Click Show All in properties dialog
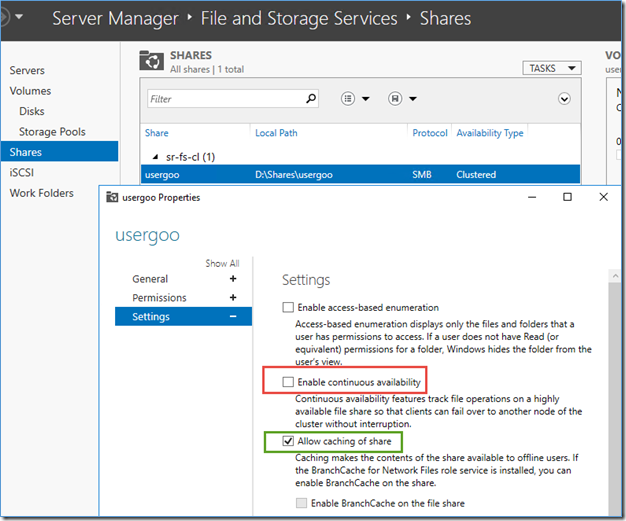Image resolution: width=626 pixels, height=521 pixels. click(222, 263)
